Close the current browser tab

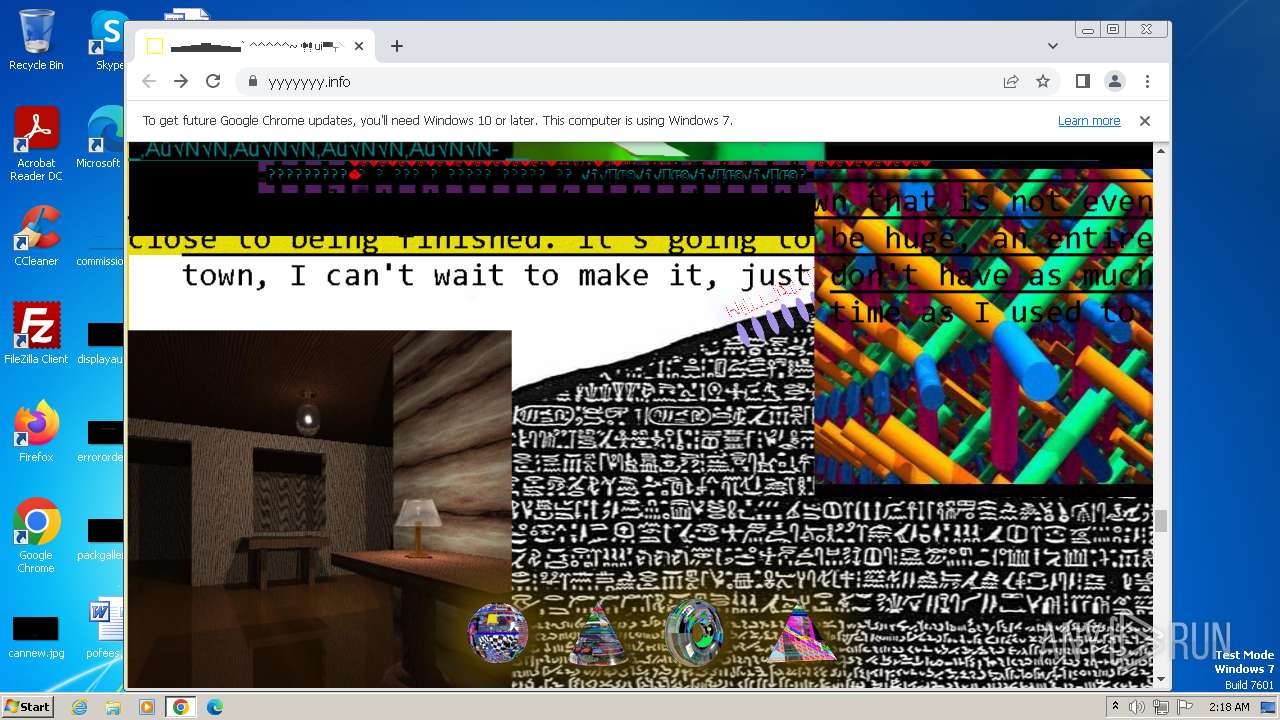[x=358, y=46]
